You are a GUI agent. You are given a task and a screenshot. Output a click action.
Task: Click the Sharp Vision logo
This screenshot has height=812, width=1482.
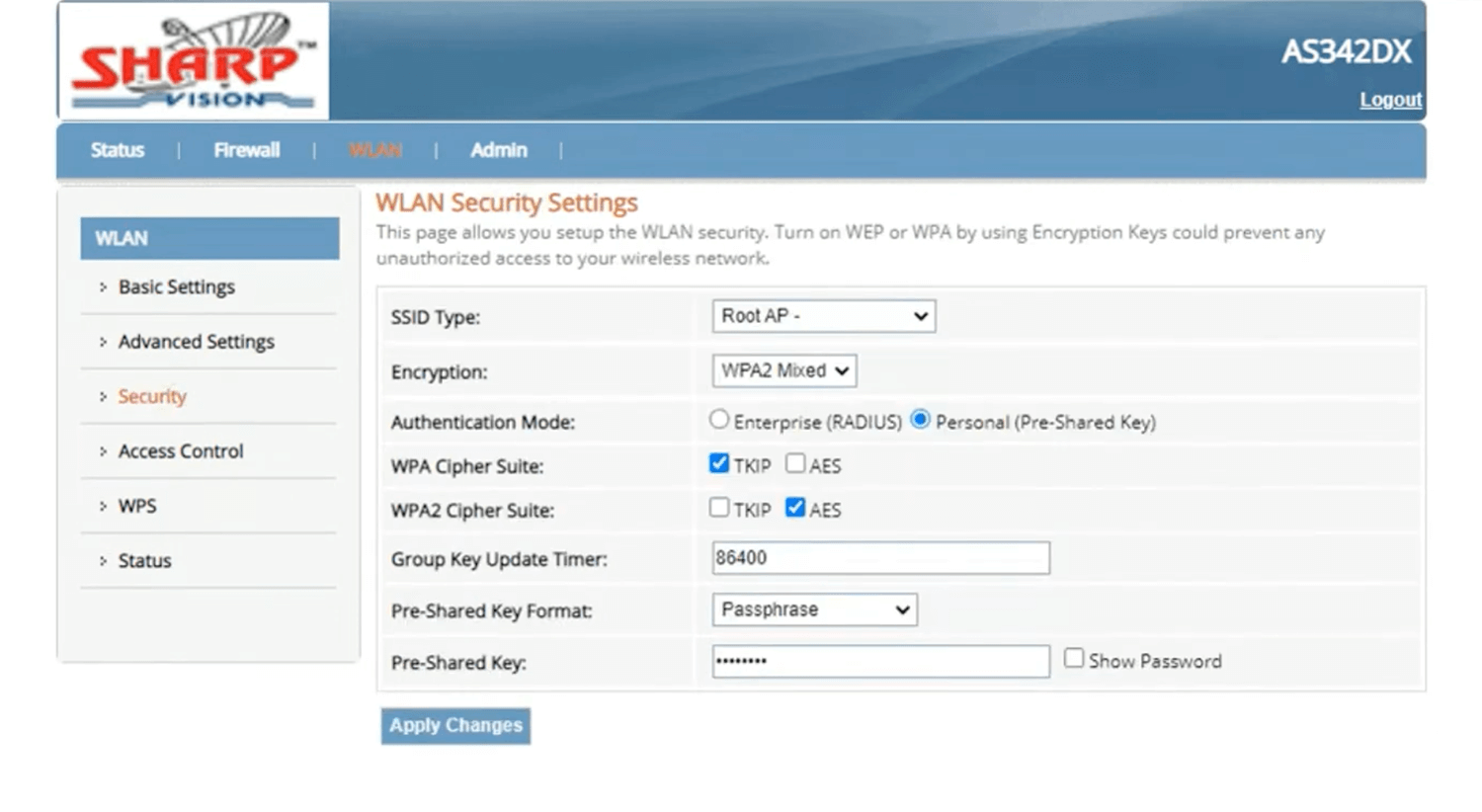tap(194, 61)
